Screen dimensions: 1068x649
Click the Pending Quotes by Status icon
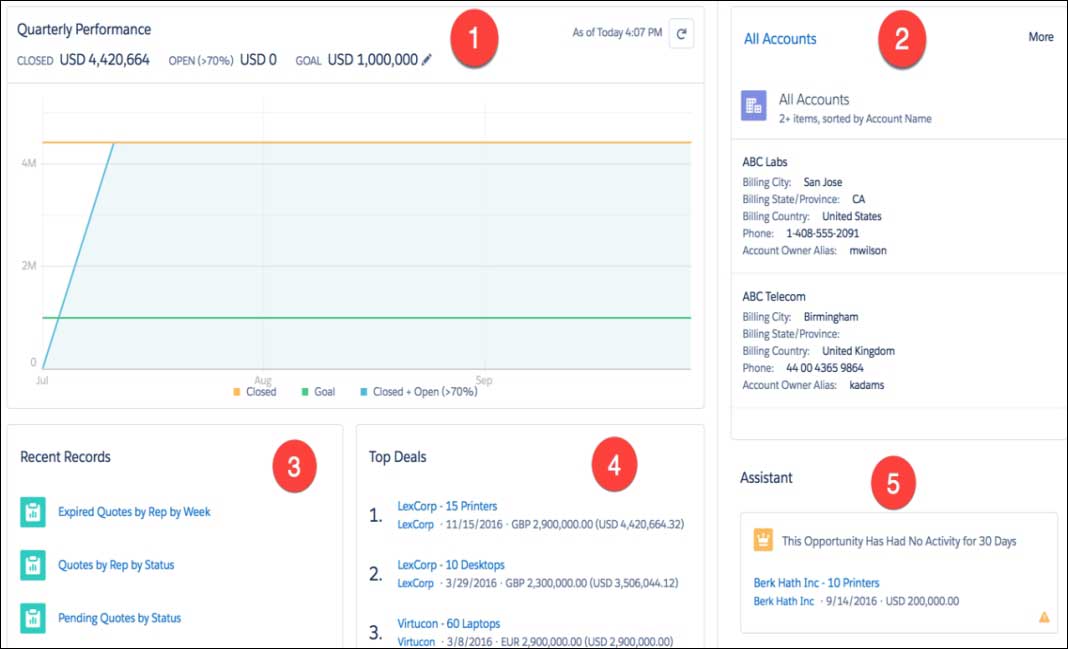pyautogui.click(x=33, y=618)
